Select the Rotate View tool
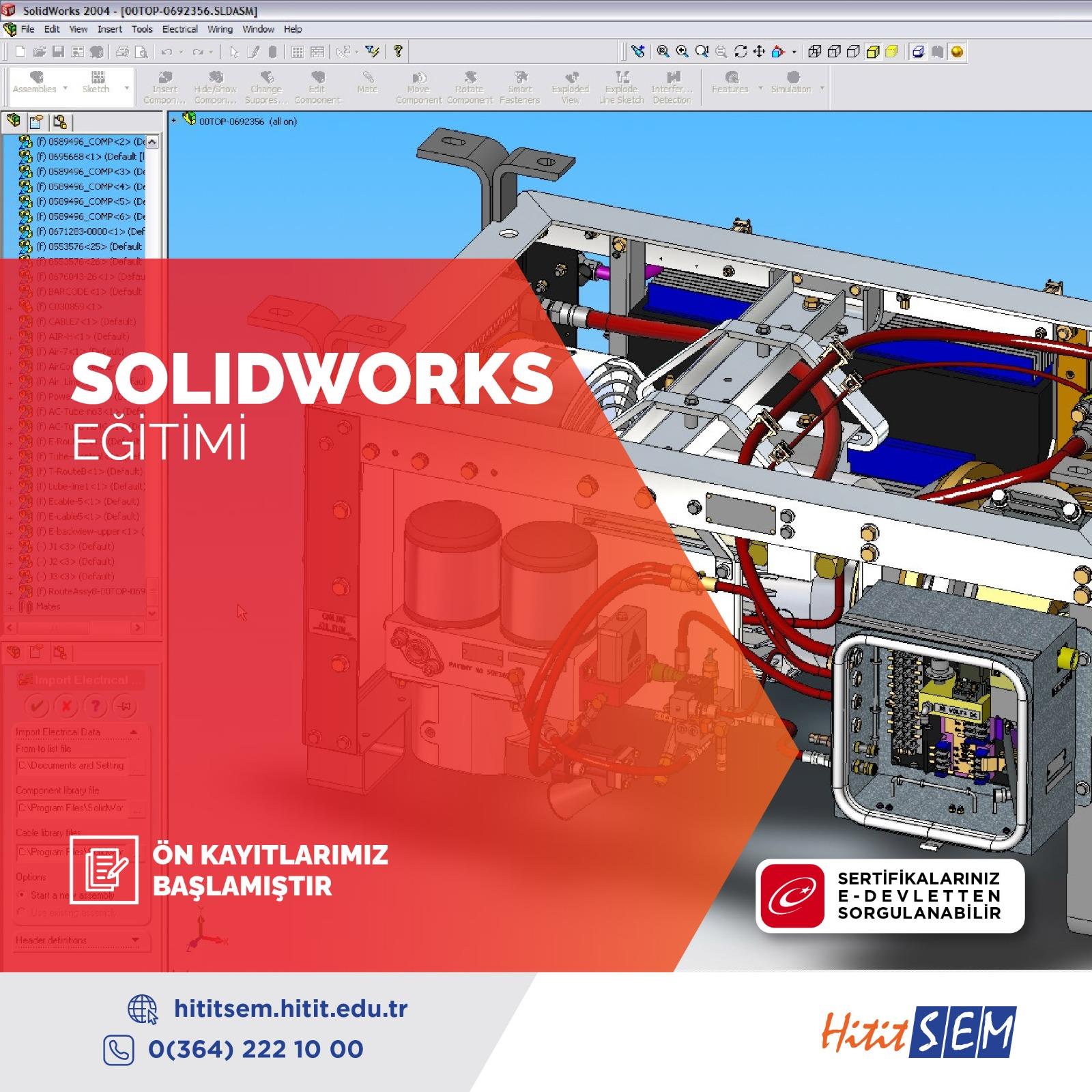The image size is (1092, 1092). point(740,51)
